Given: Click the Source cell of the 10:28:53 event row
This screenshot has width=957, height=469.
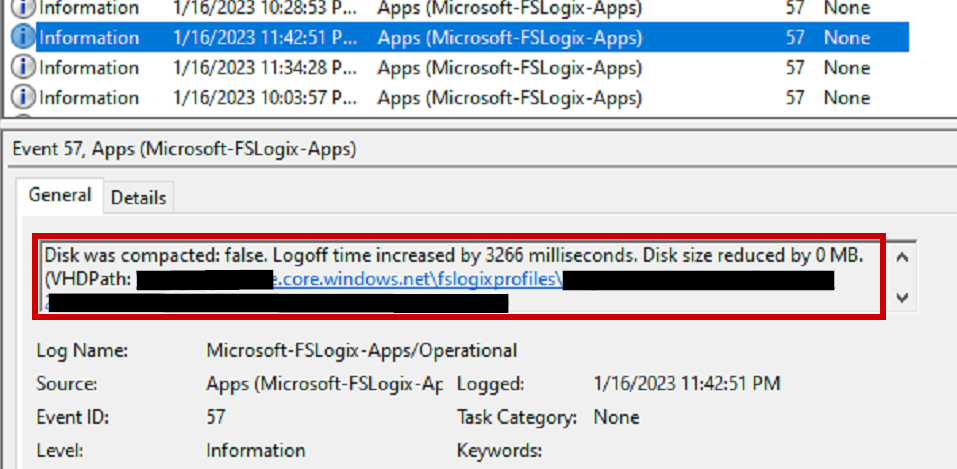Looking at the screenshot, I should point(509,8).
